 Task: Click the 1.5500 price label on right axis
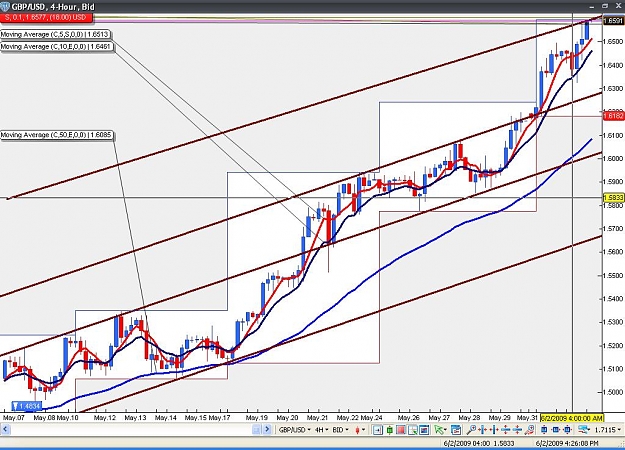pyautogui.click(x=614, y=275)
